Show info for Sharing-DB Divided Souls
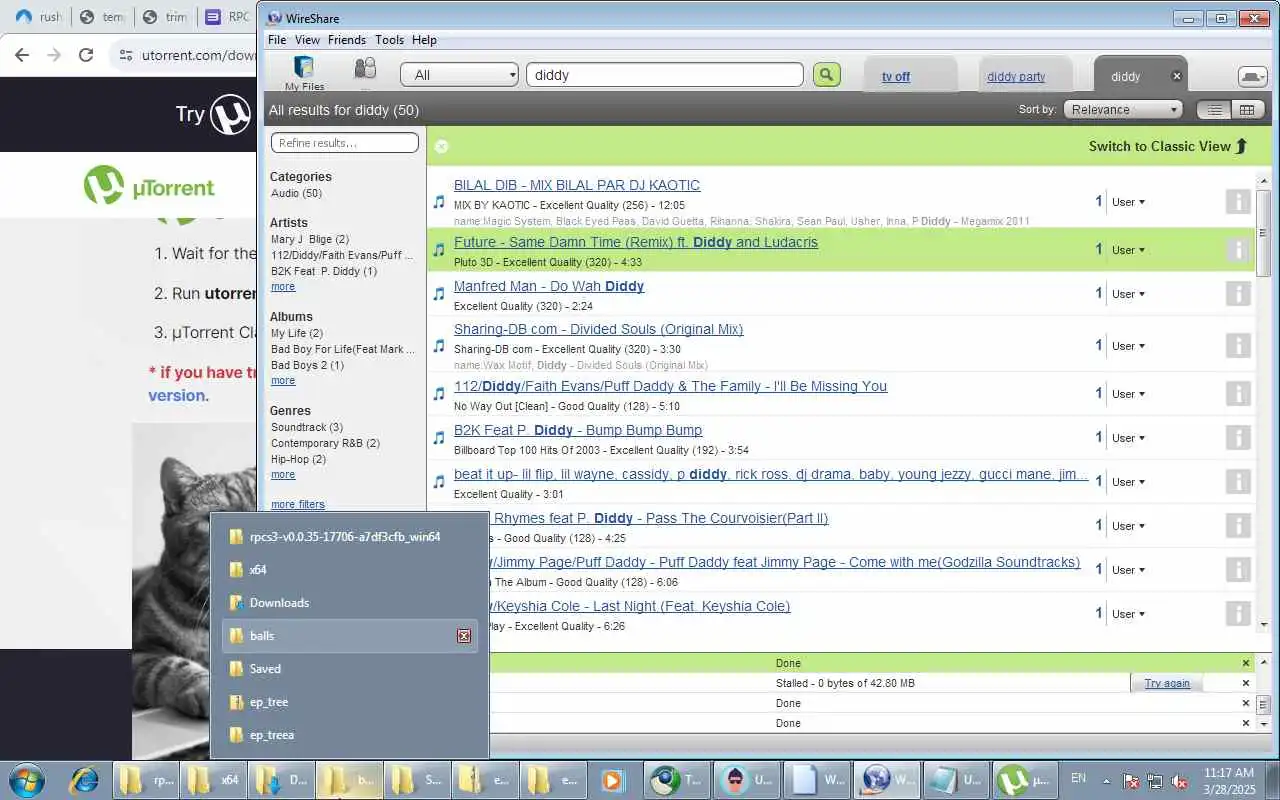The width and height of the screenshot is (1280, 800). [1238, 346]
